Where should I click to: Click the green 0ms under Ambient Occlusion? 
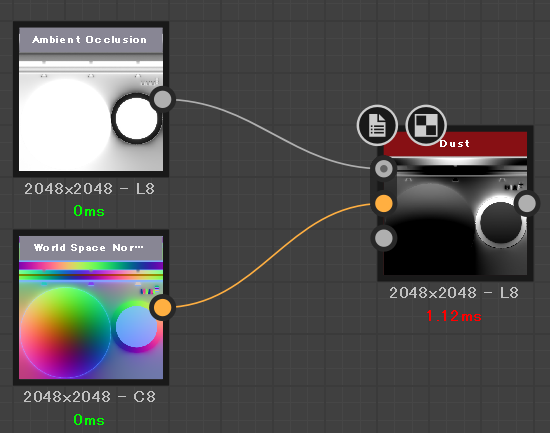click(89, 211)
